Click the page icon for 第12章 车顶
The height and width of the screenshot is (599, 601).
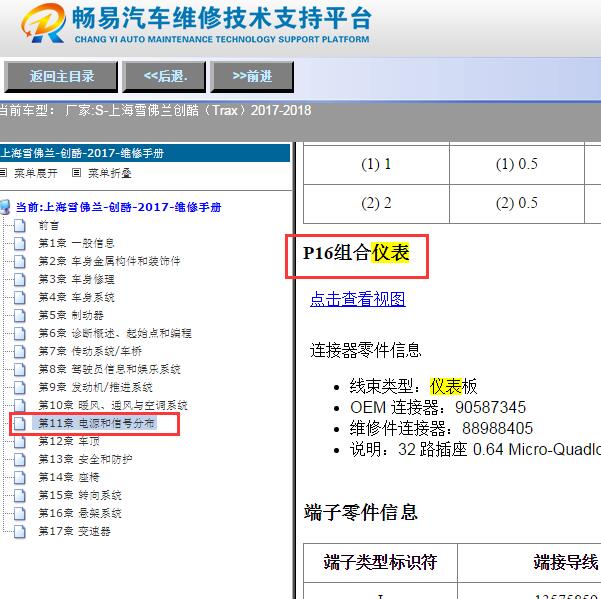pos(20,441)
